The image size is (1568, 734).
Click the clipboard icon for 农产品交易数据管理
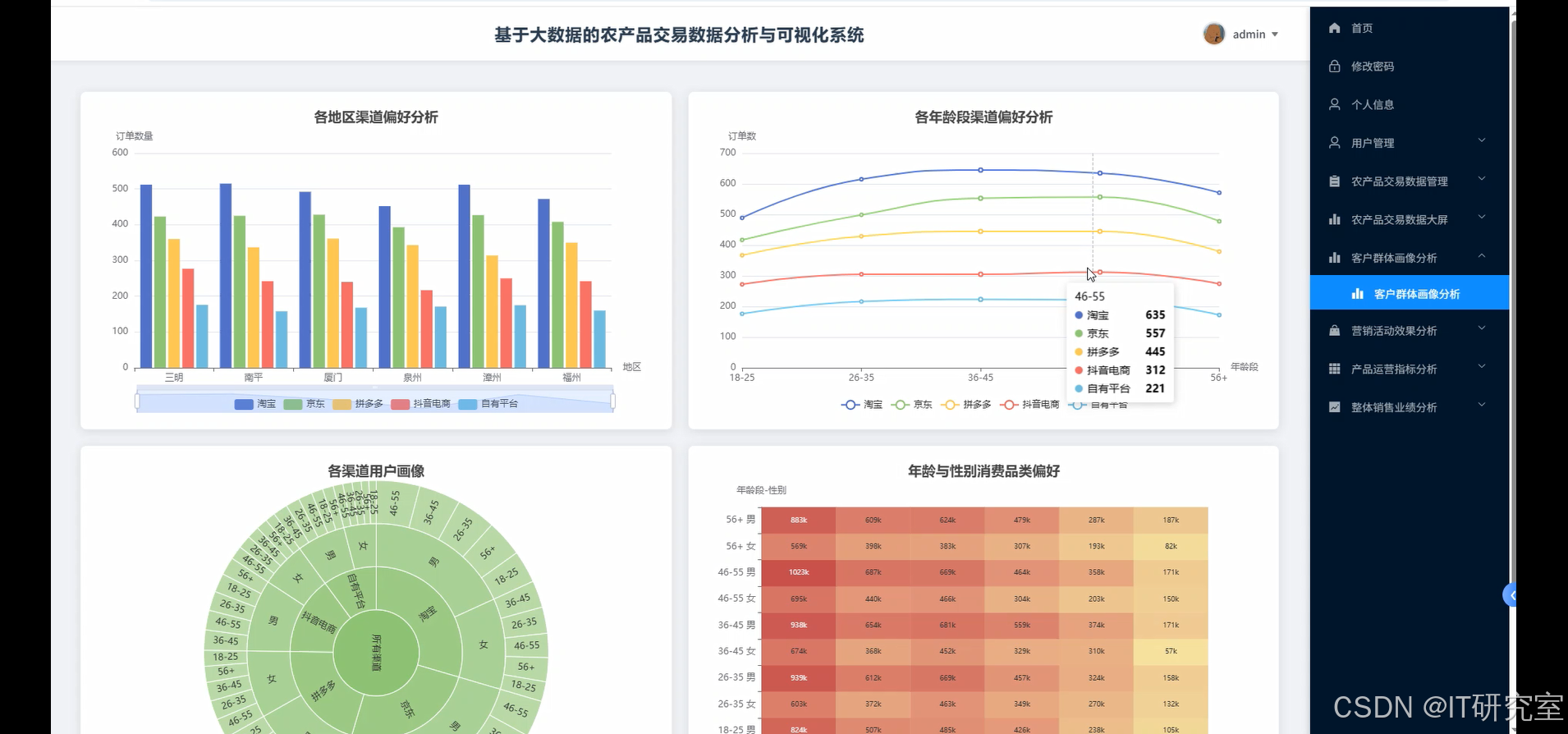click(1334, 181)
